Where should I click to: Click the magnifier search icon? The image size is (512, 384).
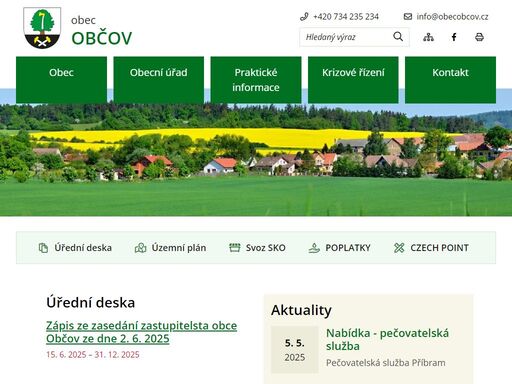coord(398,37)
